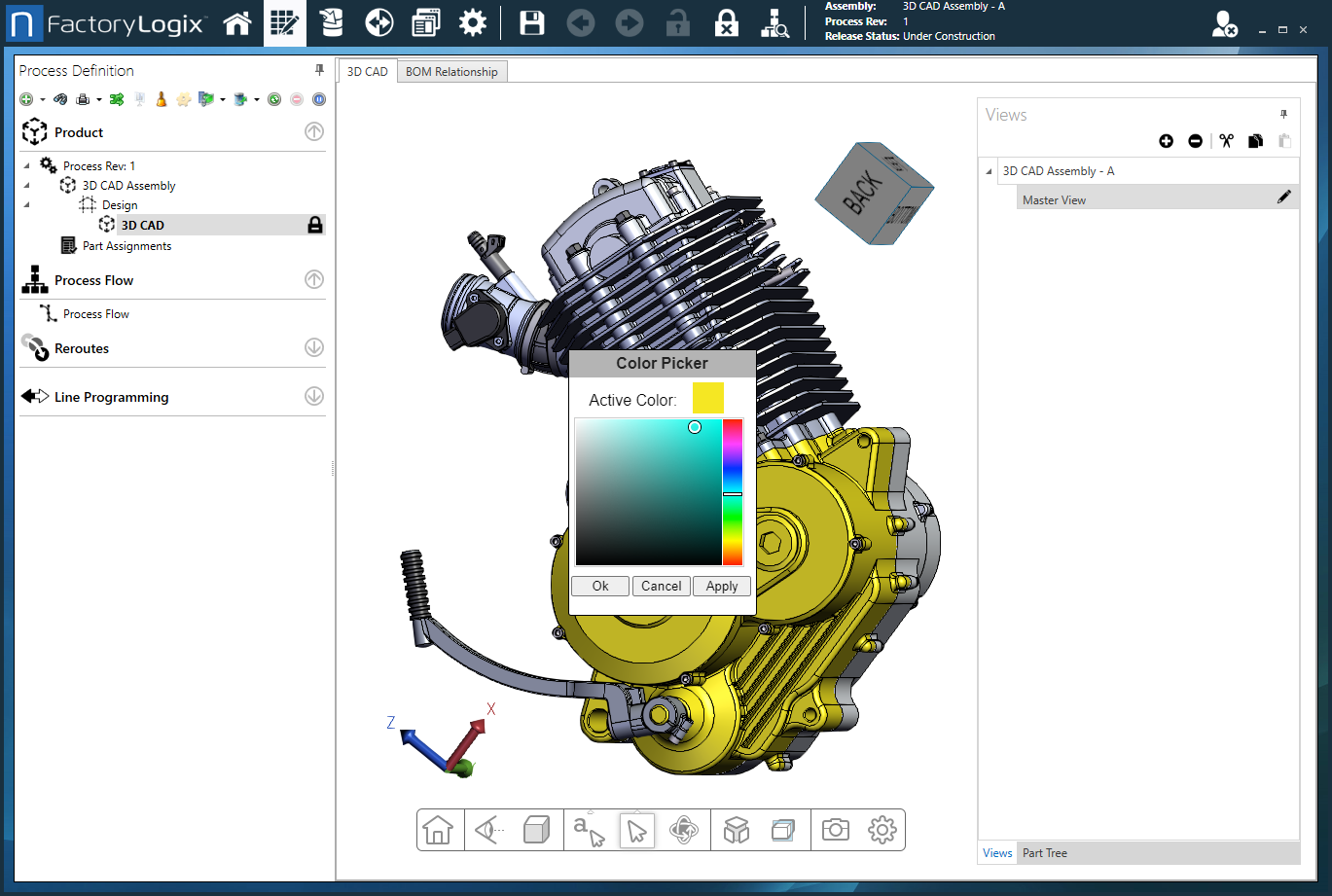The image size is (1332, 896).
Task: Click the remove view minus icon
Action: (1195, 141)
